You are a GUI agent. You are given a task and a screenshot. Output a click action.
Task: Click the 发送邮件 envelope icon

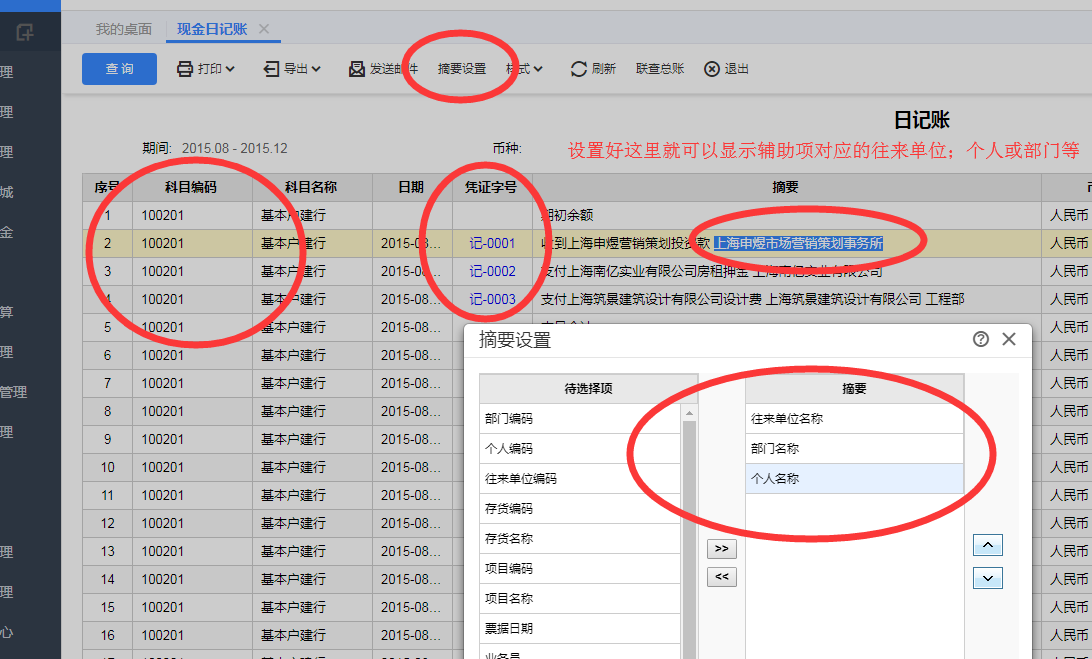pos(357,69)
